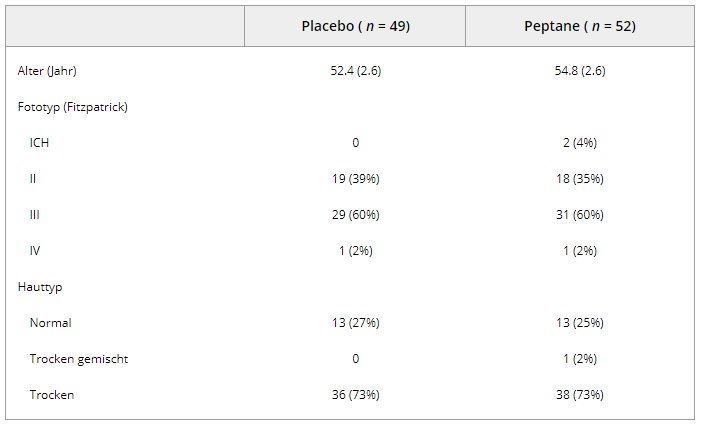
Task: Click the Placebo (n = 49) column header
Action: (355, 26)
